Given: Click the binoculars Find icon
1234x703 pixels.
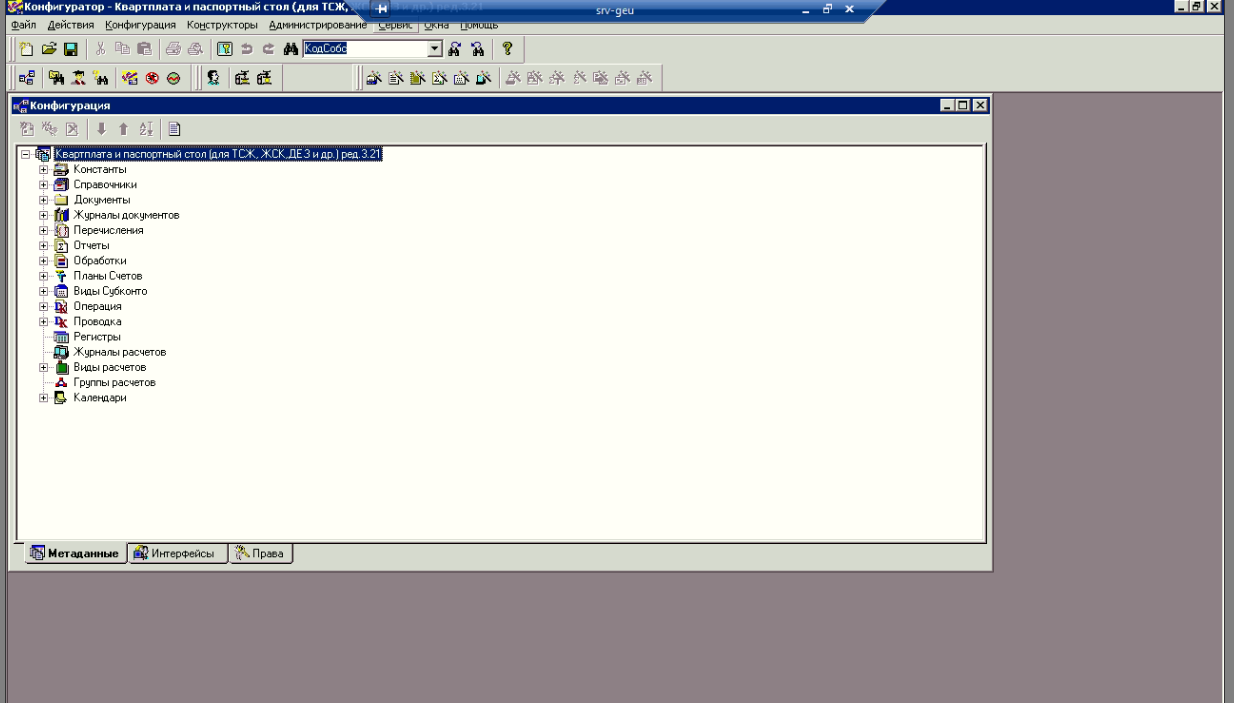Looking at the screenshot, I should [x=292, y=48].
